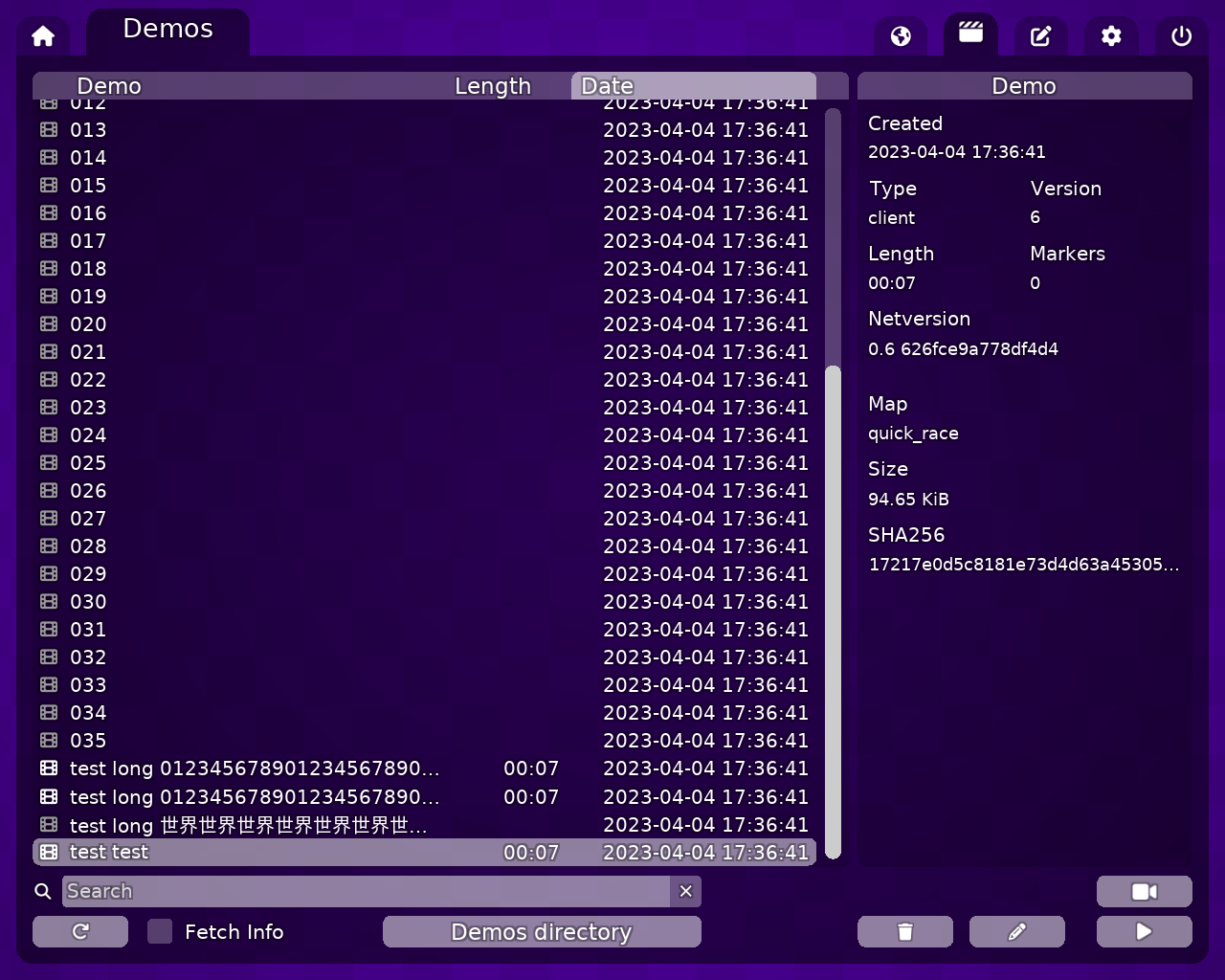Enable the Fetch Info checkbox

(159, 930)
